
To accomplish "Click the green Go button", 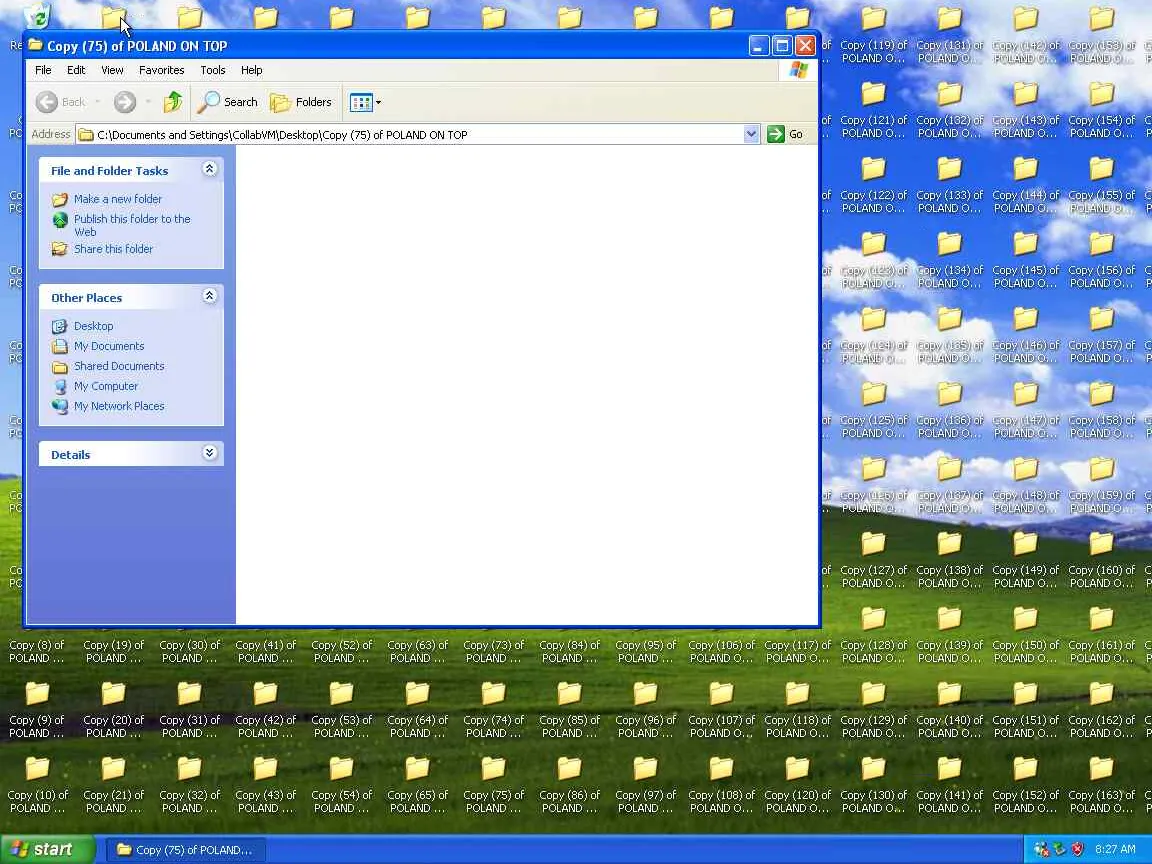I will [785, 134].
